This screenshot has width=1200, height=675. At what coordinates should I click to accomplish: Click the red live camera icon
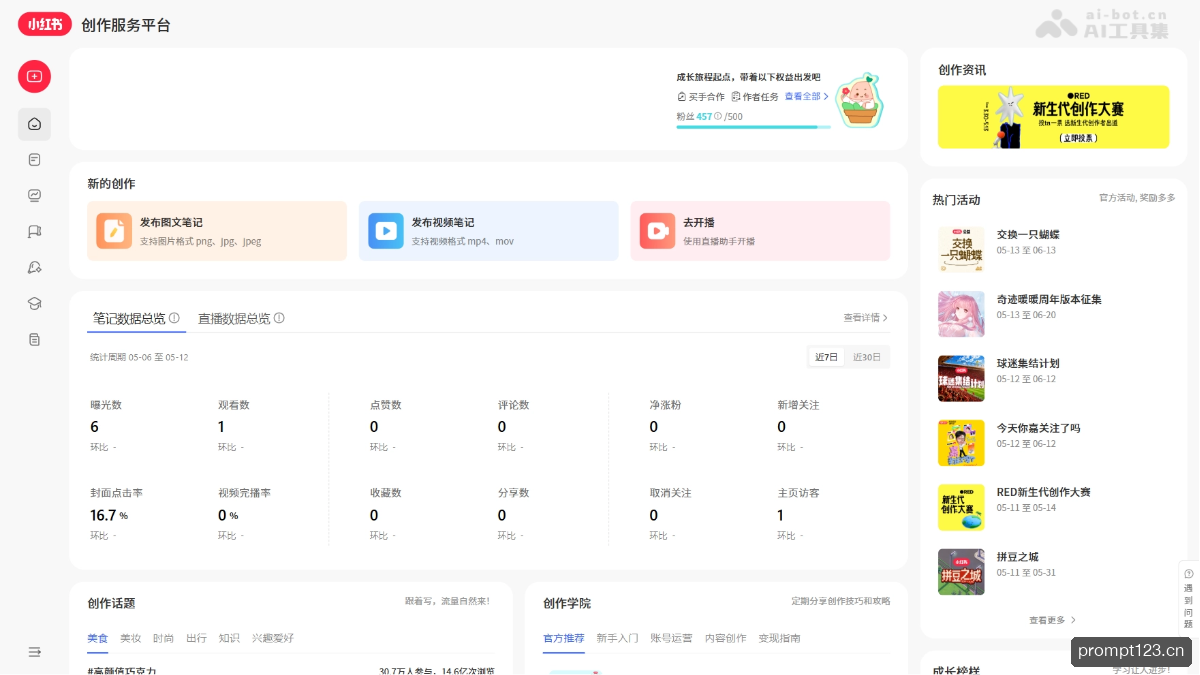coord(657,231)
